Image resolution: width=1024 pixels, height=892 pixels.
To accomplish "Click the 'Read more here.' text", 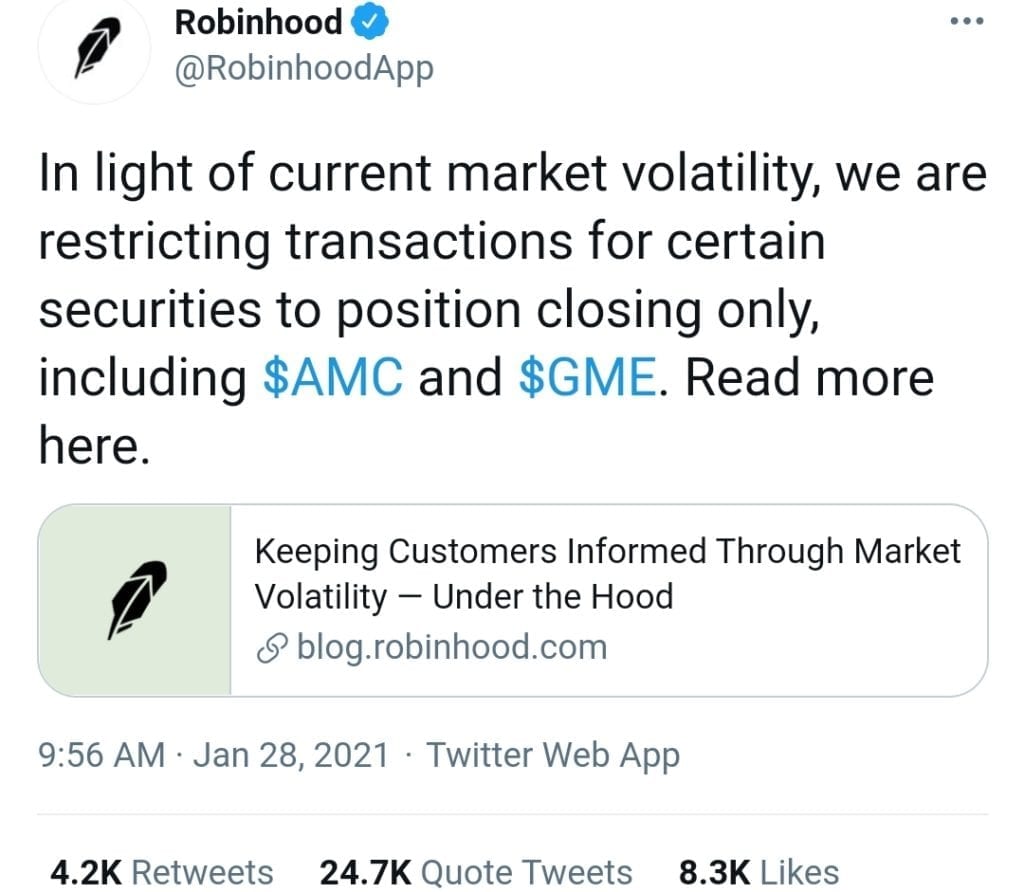I will [487, 411].
